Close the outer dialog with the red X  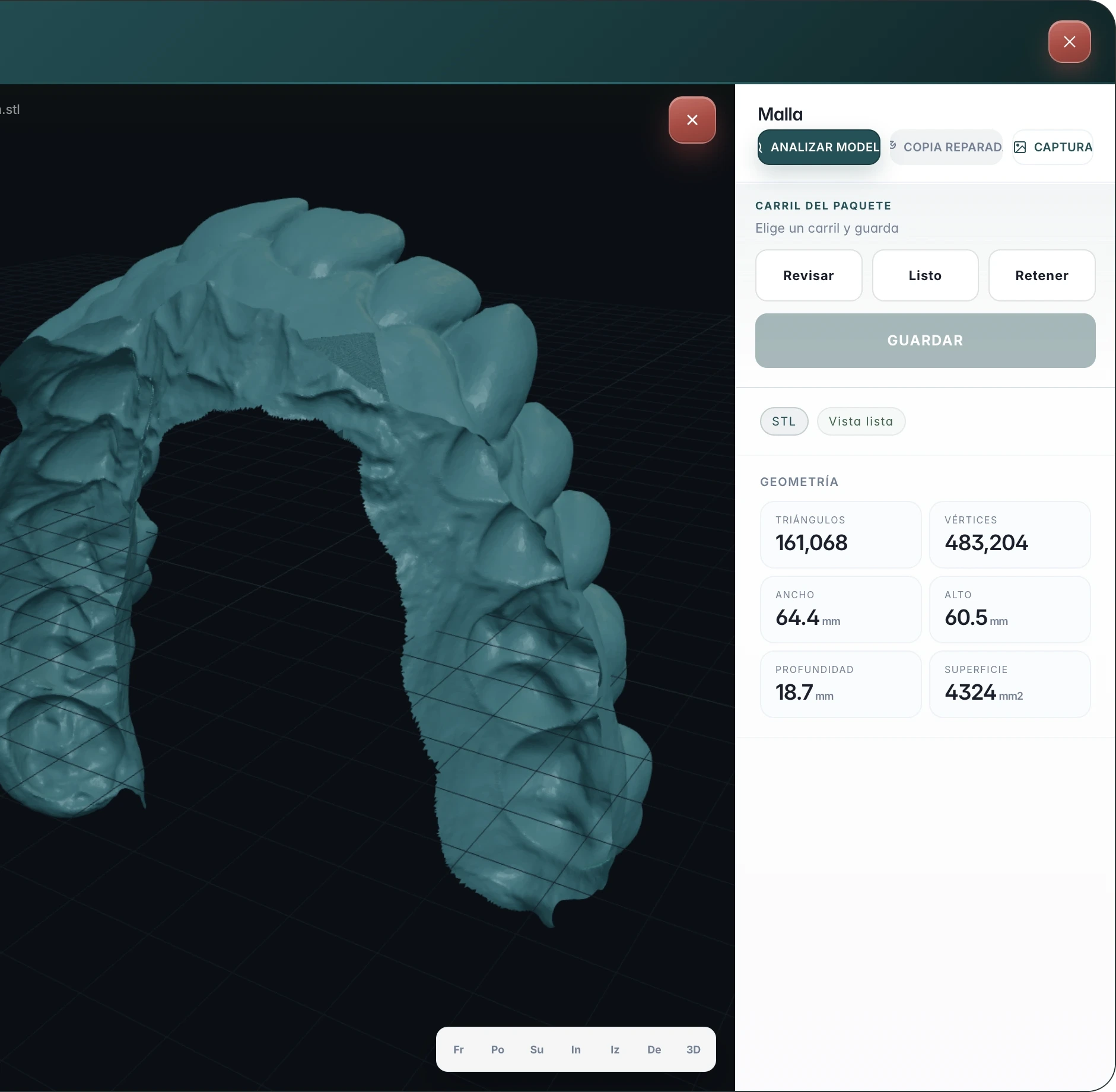coord(1069,42)
